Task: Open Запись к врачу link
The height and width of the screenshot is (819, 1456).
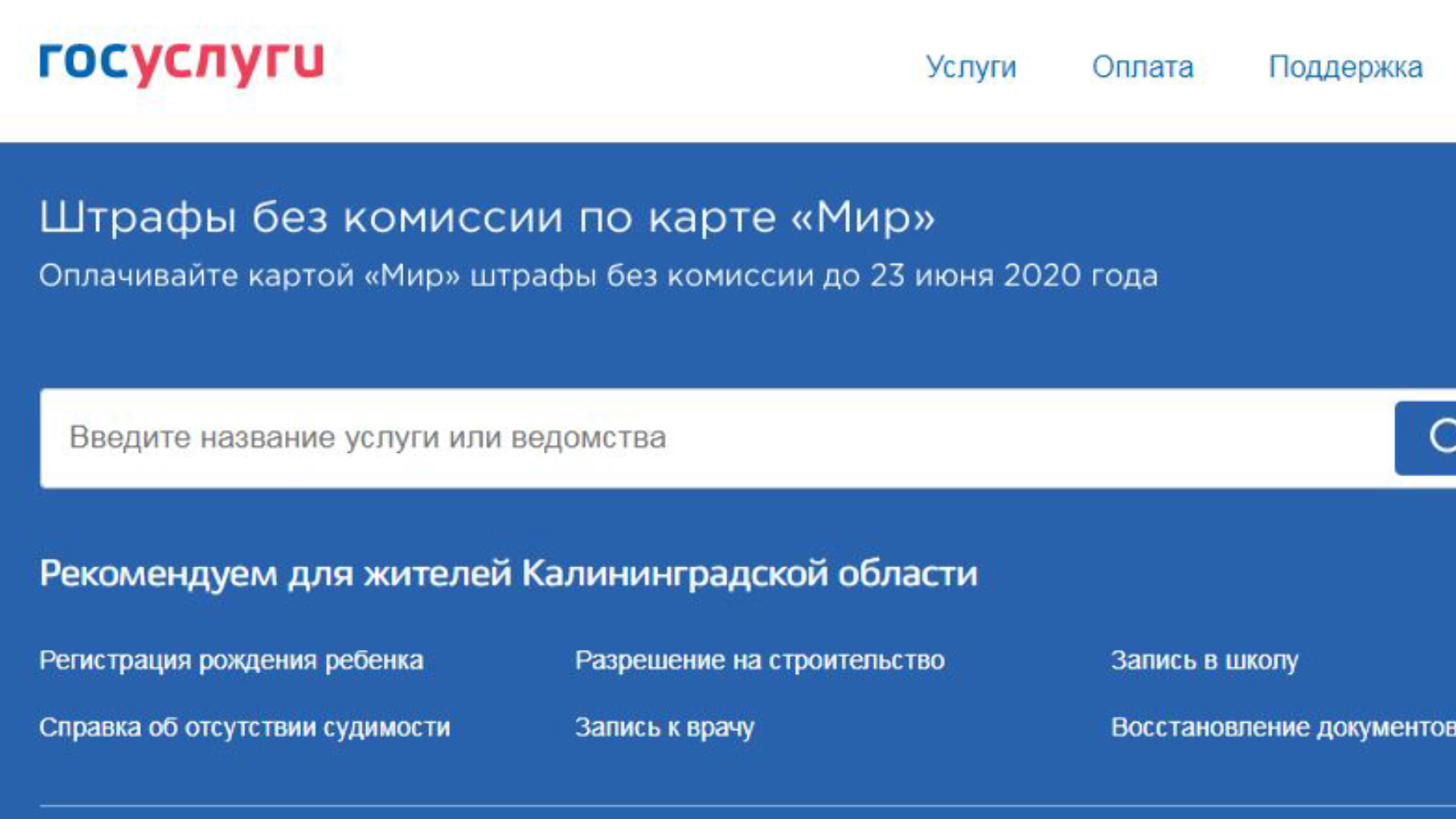Action: point(664,727)
